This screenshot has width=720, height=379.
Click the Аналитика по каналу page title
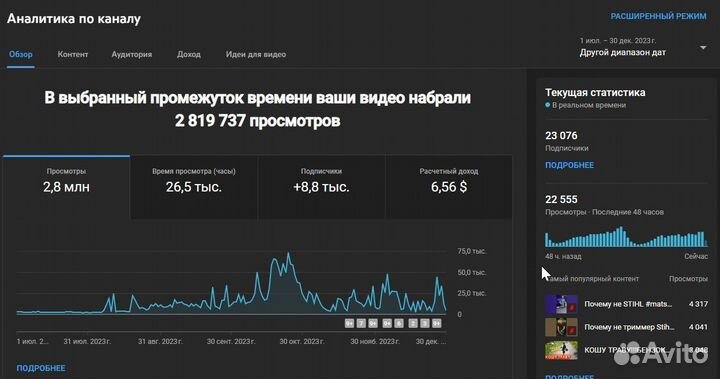click(x=74, y=19)
